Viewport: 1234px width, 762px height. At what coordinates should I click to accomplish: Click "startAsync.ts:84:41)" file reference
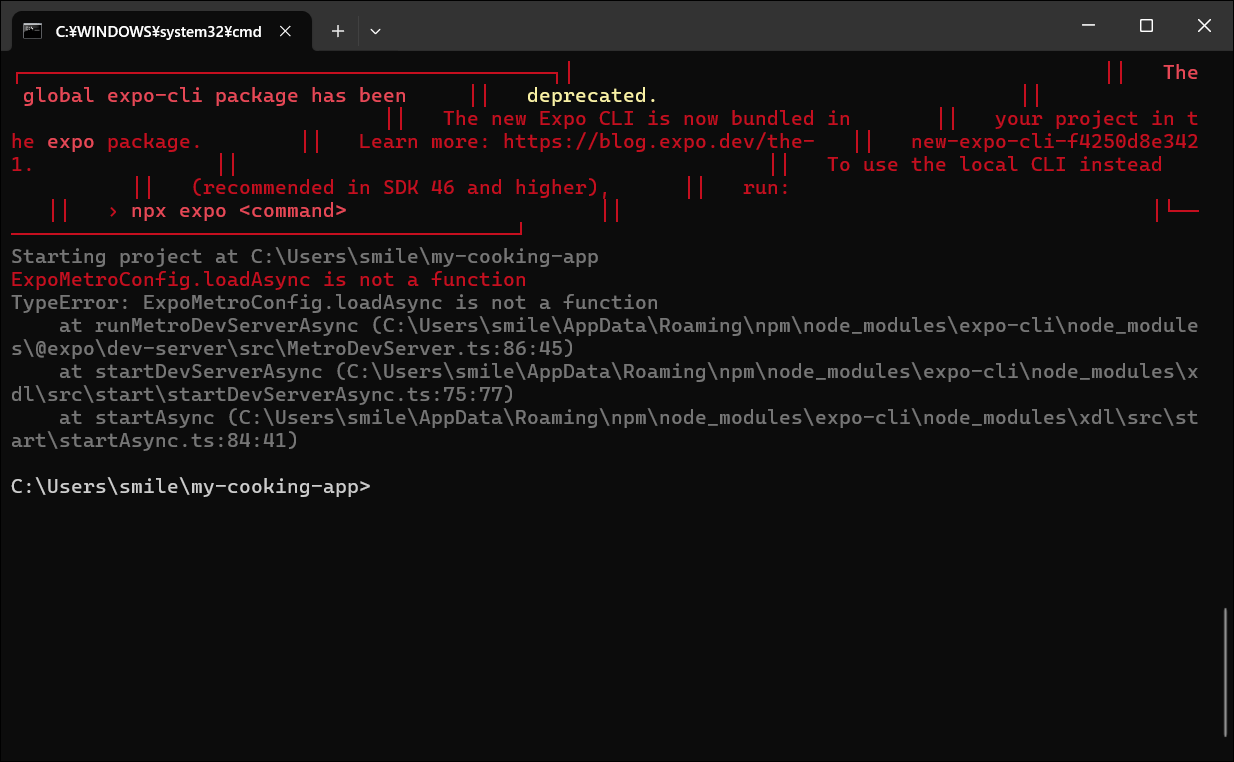(179, 441)
